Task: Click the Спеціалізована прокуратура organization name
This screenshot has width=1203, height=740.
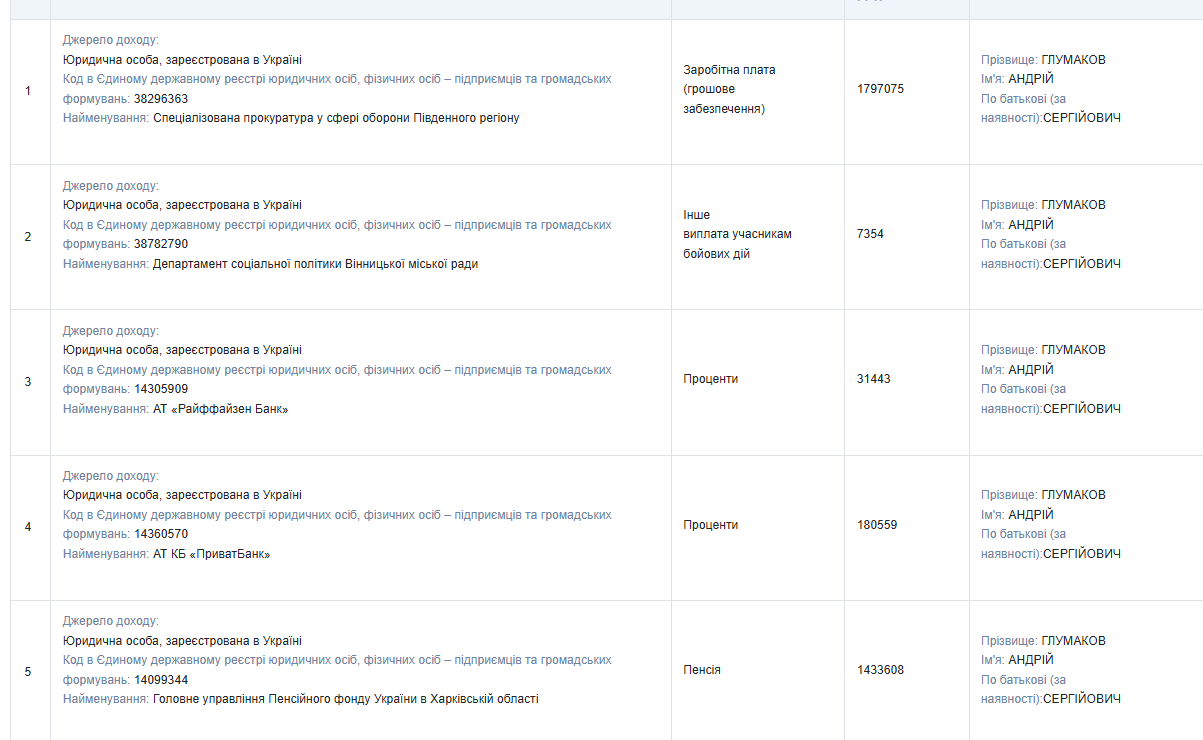Action: [336, 118]
